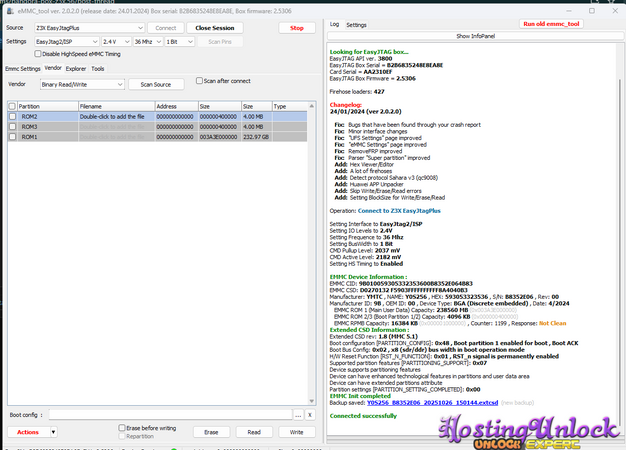This screenshot has width=626, height=450.
Task: Enable Disable HighSpeed eMMC Timing checkbox
Action: 39,53
